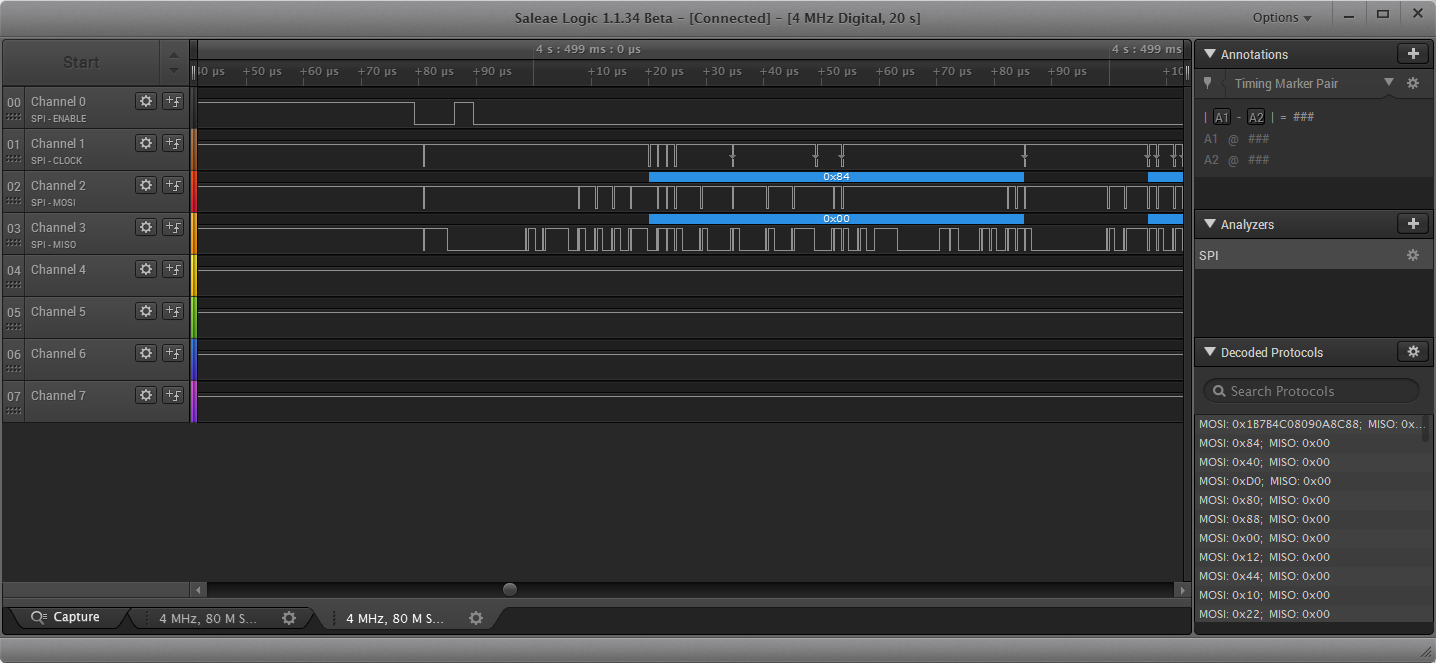
Task: Select the Channel 3 SPI - MISO label
Action: [x=54, y=244]
